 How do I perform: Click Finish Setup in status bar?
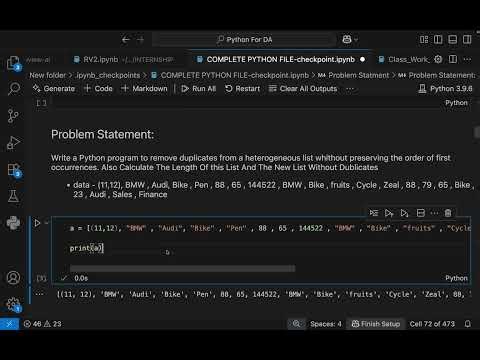pyautogui.click(x=376, y=324)
